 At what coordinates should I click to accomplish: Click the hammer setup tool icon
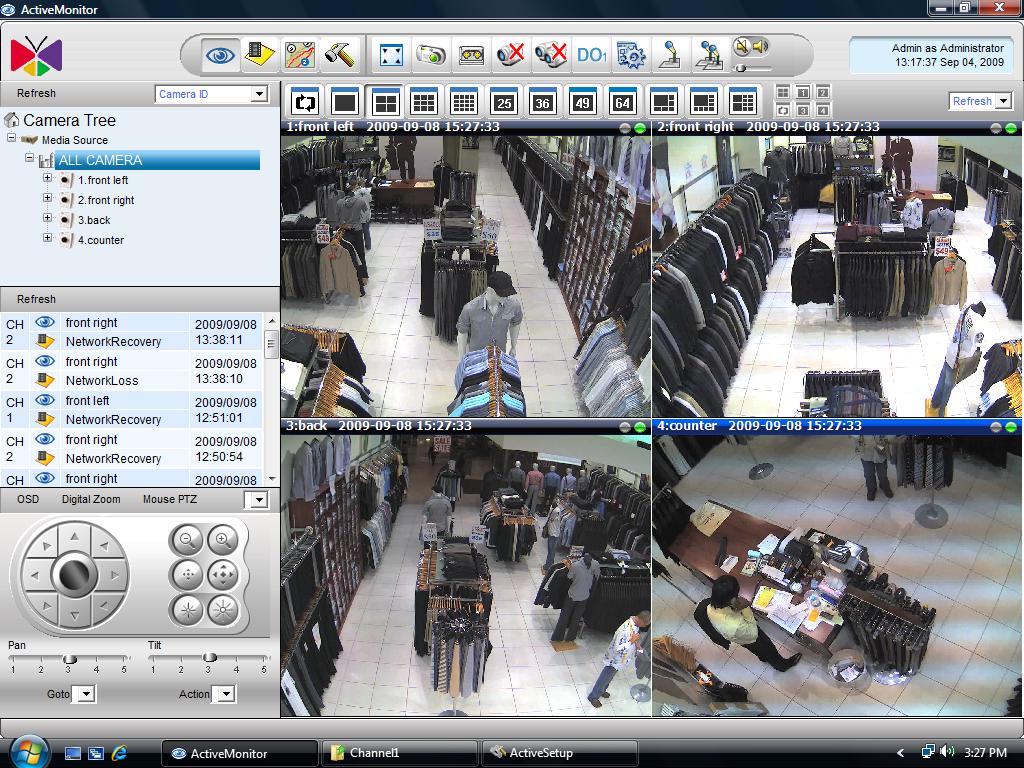click(x=340, y=54)
